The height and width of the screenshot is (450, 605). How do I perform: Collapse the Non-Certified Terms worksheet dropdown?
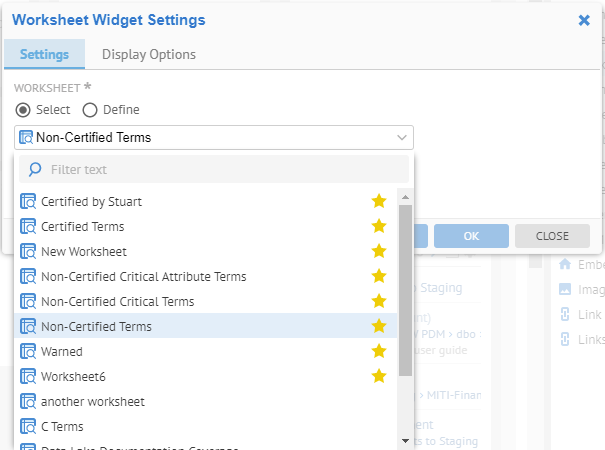(x=402, y=138)
